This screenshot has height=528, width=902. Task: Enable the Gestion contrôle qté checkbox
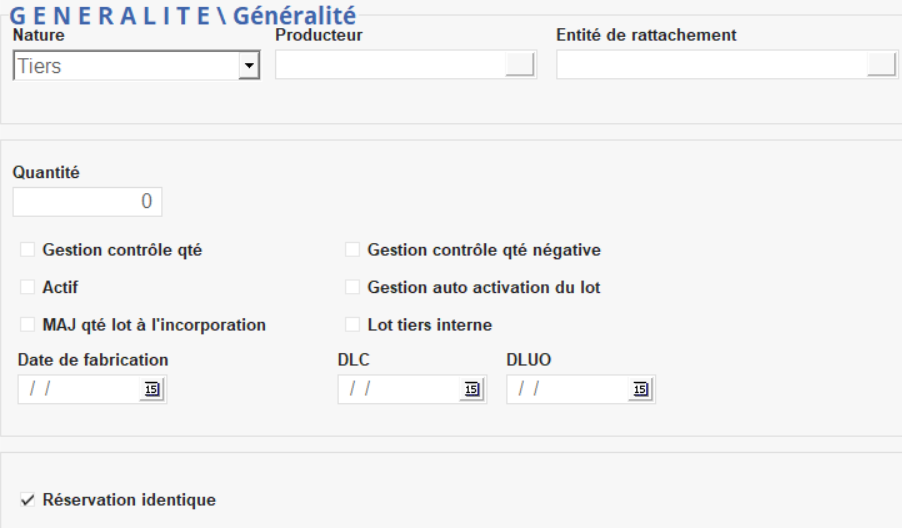point(28,250)
